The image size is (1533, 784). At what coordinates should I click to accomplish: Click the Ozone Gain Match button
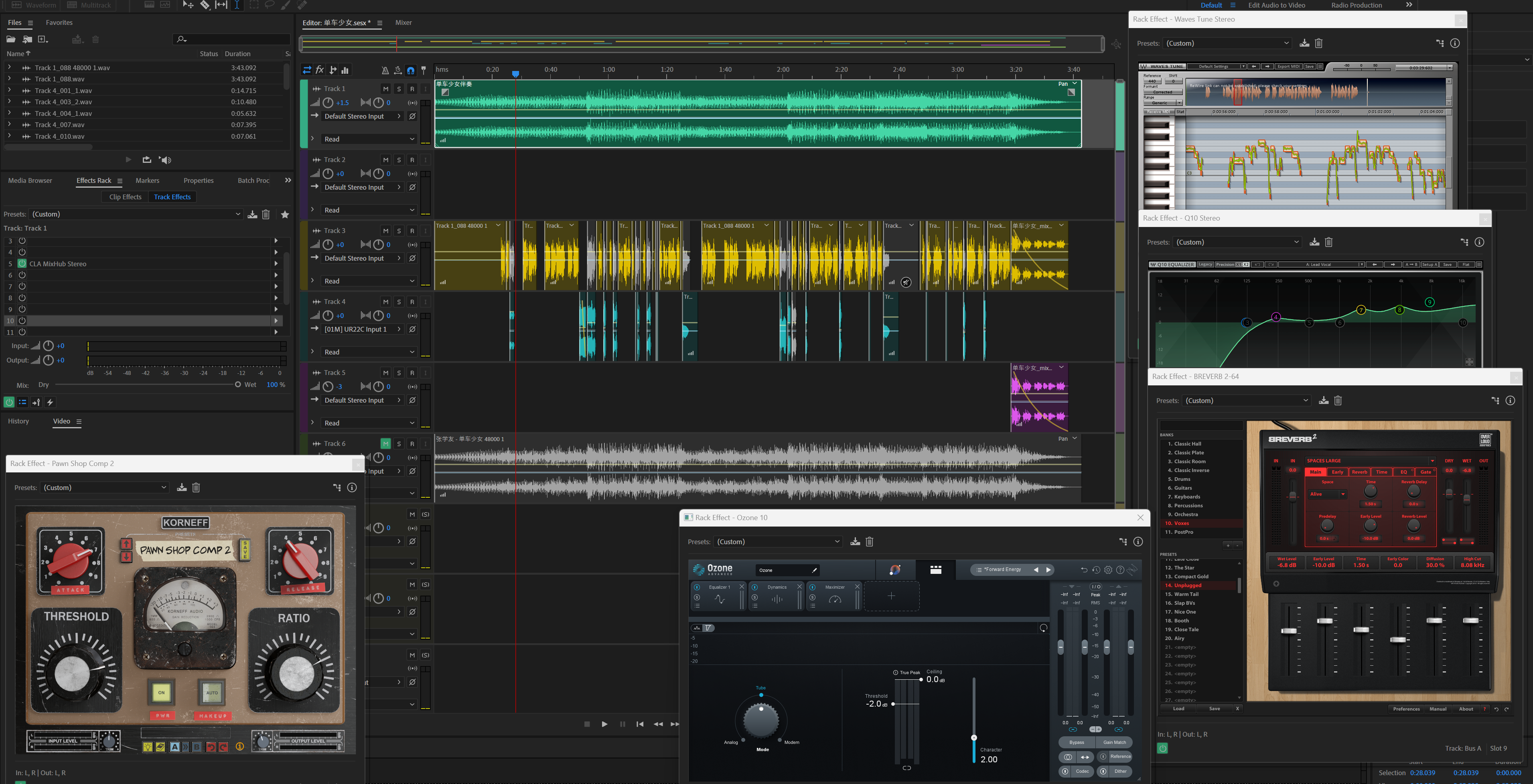pos(1115,742)
